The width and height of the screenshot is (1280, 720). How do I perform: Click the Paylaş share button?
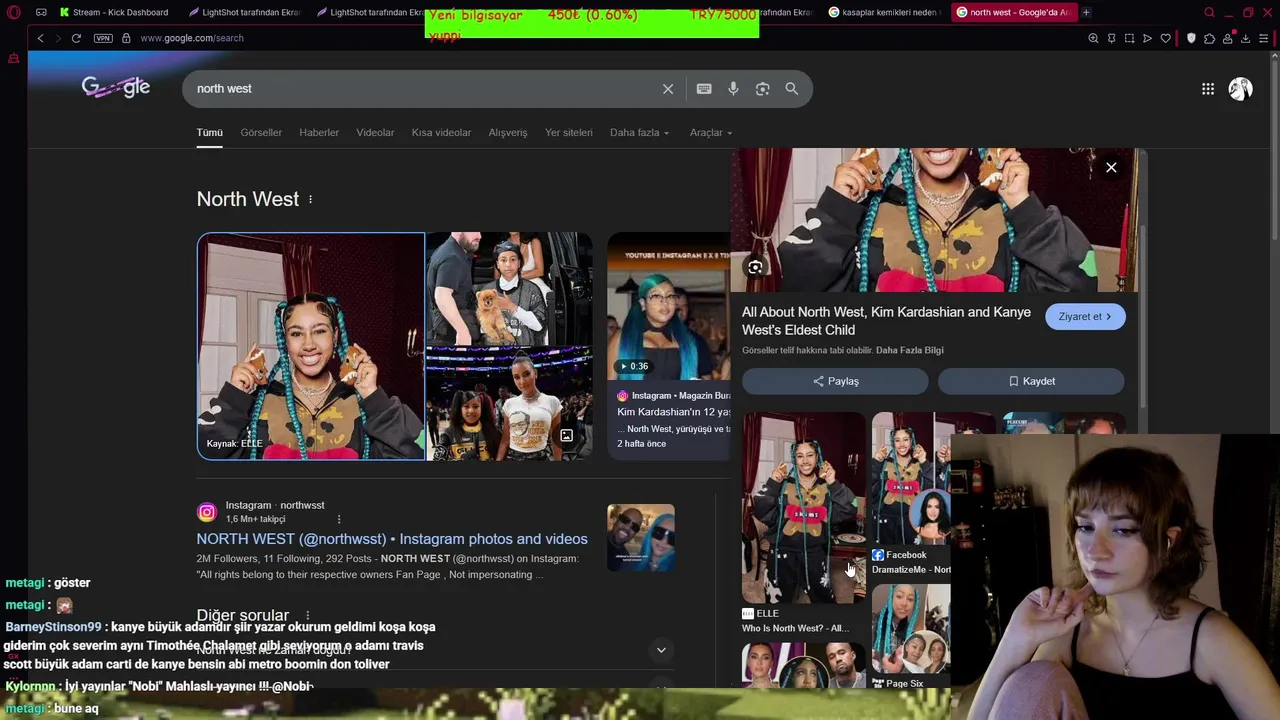coord(835,381)
